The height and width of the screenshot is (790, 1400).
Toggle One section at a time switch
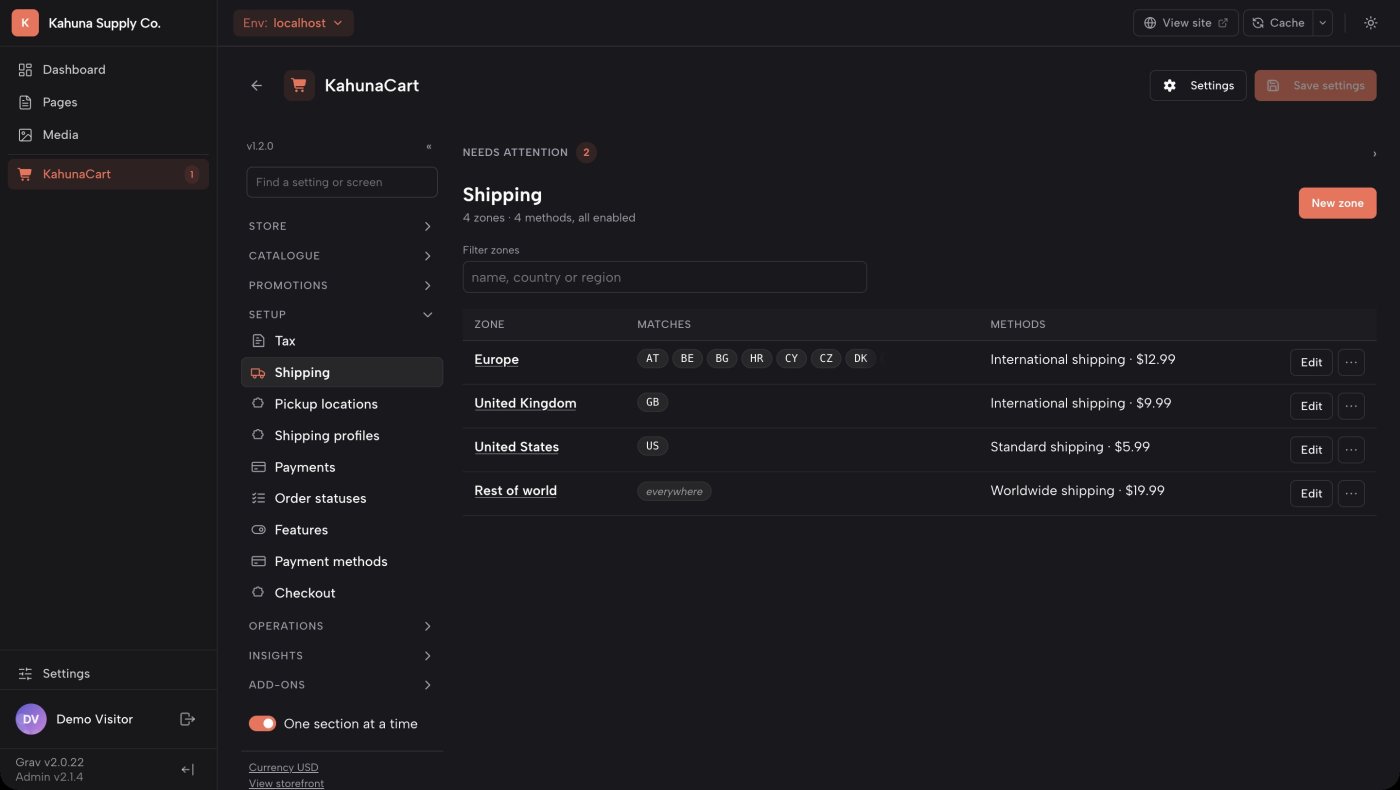click(262, 724)
